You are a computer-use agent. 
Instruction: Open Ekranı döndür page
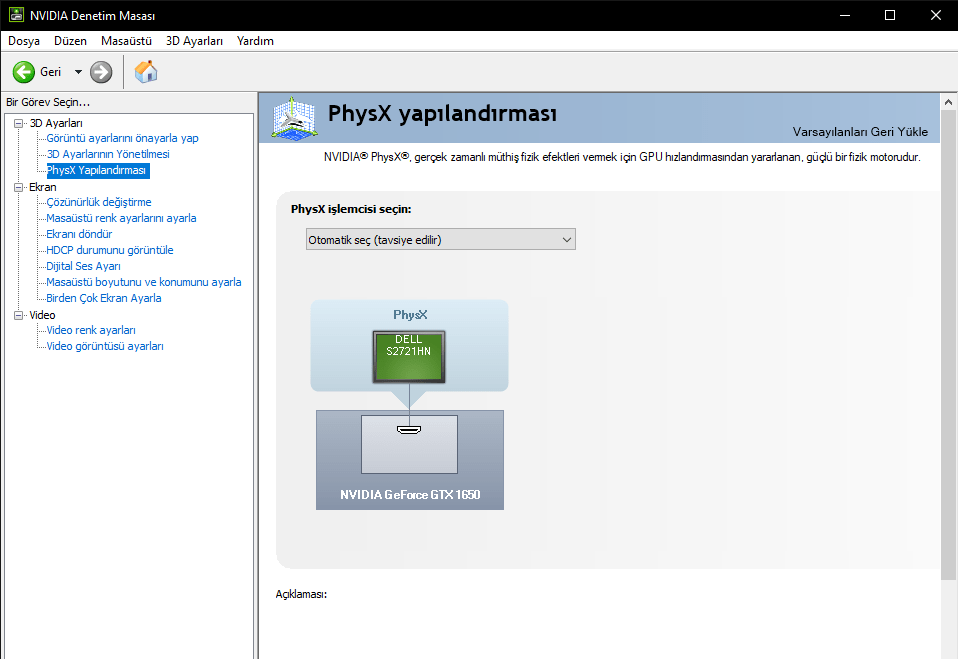(x=79, y=234)
